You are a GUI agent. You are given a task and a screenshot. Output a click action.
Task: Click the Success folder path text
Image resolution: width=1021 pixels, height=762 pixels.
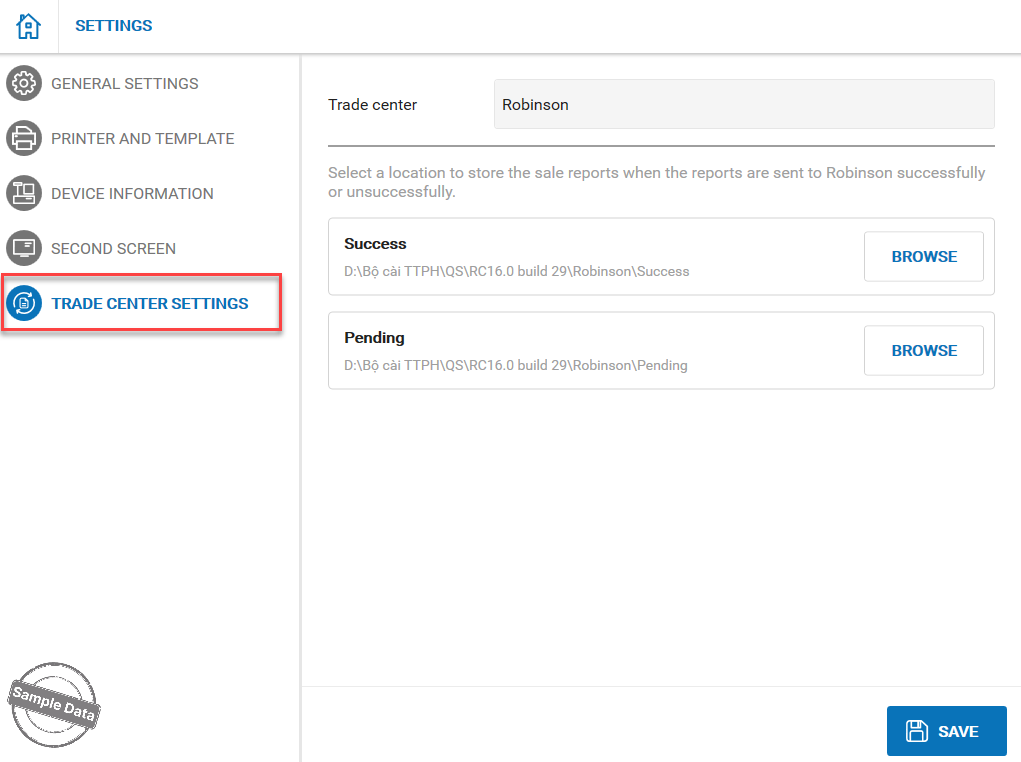point(516,272)
